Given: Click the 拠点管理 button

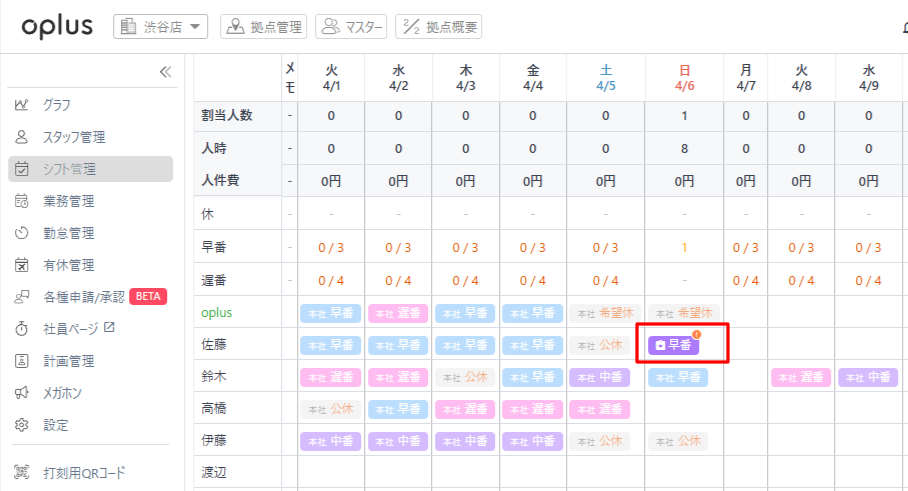Looking at the screenshot, I should click(264, 27).
